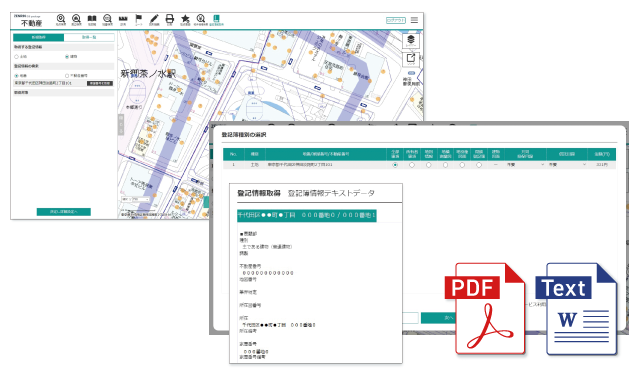
Task: Switch to the teal active tab in left panel
Action: coord(38,37)
